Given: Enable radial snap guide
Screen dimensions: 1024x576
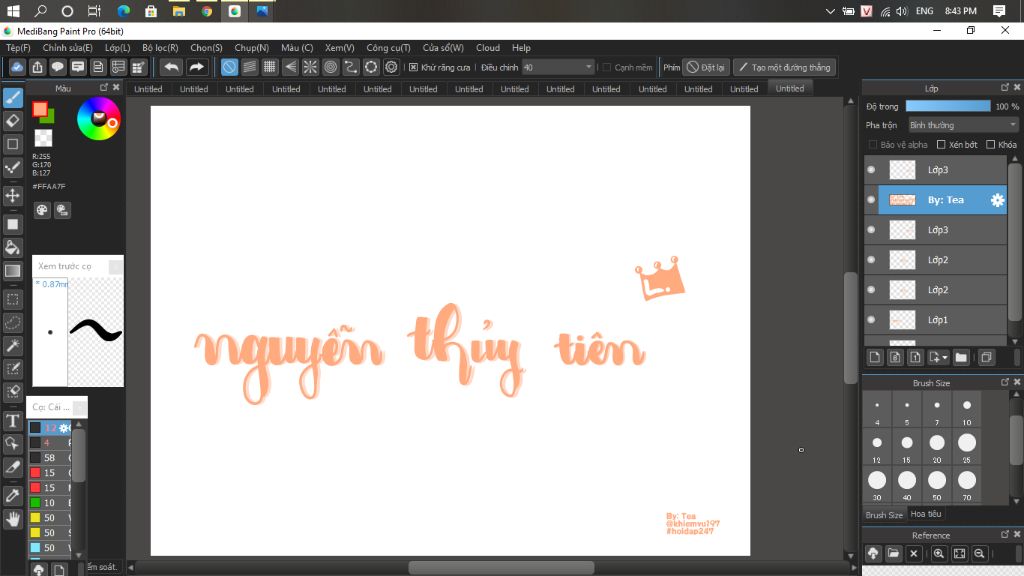Looking at the screenshot, I should tap(310, 67).
